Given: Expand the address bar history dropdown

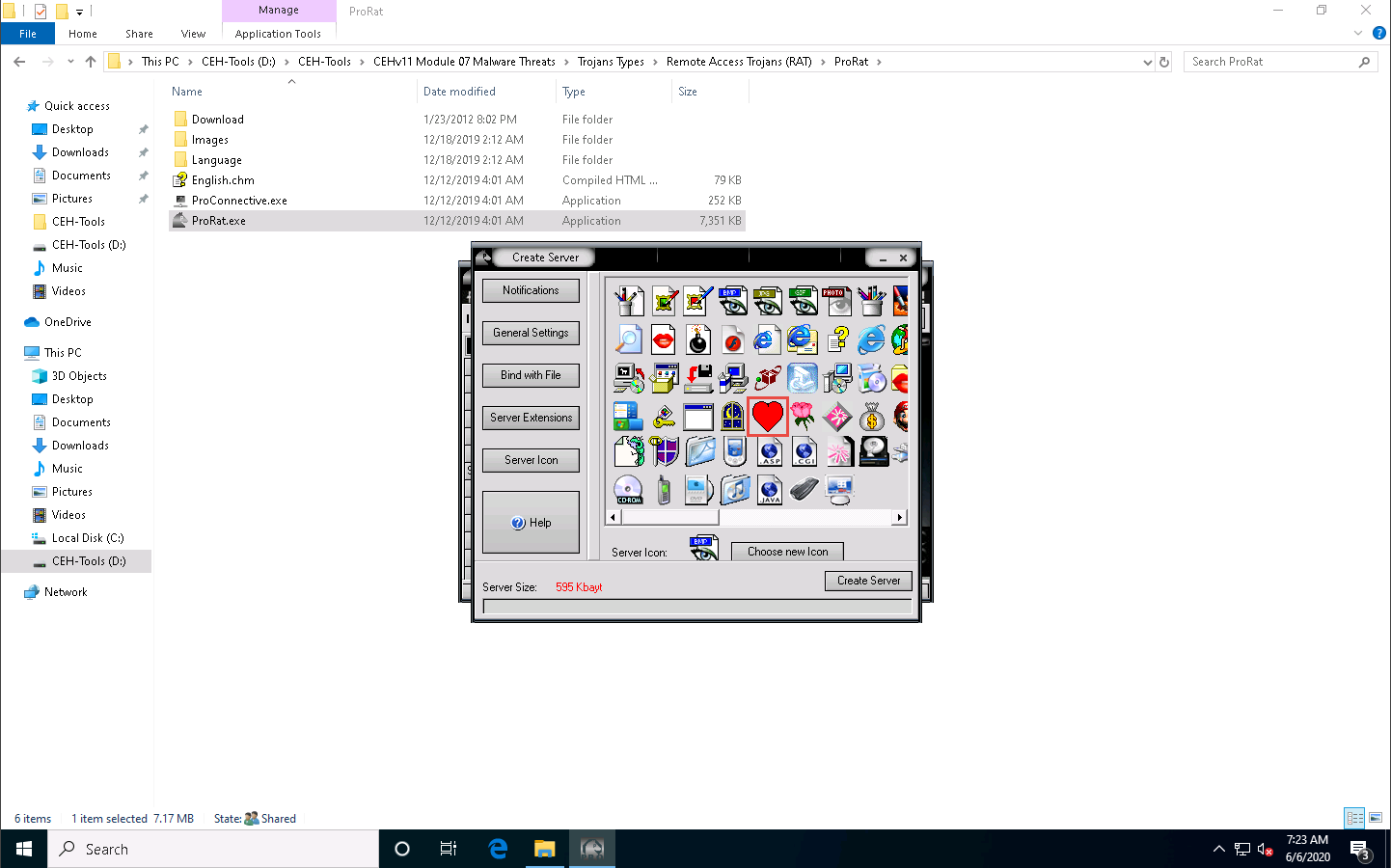Looking at the screenshot, I should click(1147, 62).
